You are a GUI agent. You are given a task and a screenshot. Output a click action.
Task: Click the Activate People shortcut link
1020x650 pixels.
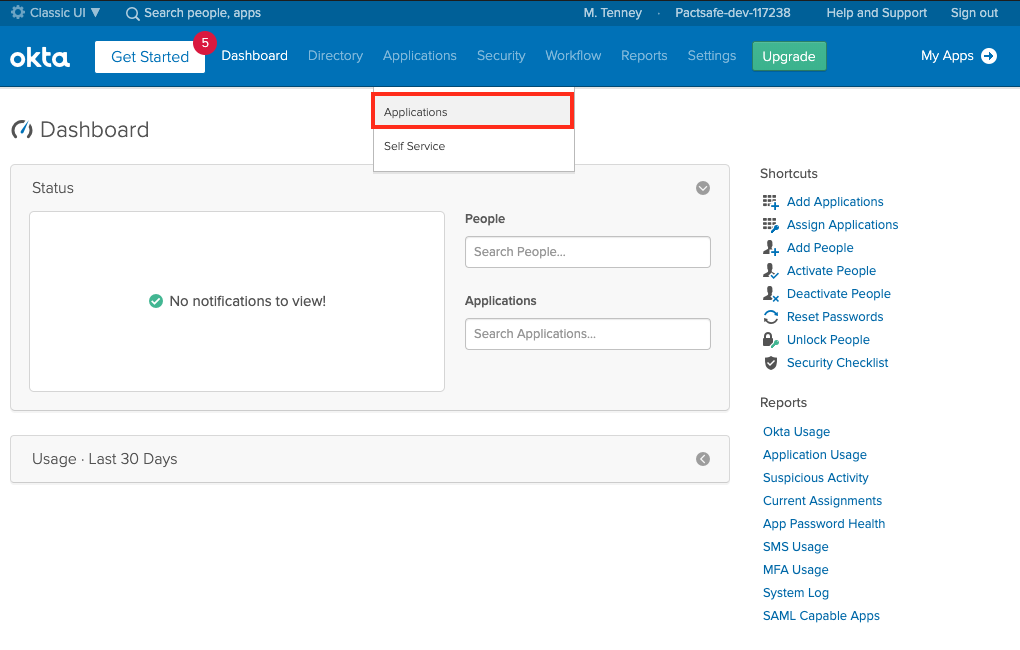click(831, 271)
